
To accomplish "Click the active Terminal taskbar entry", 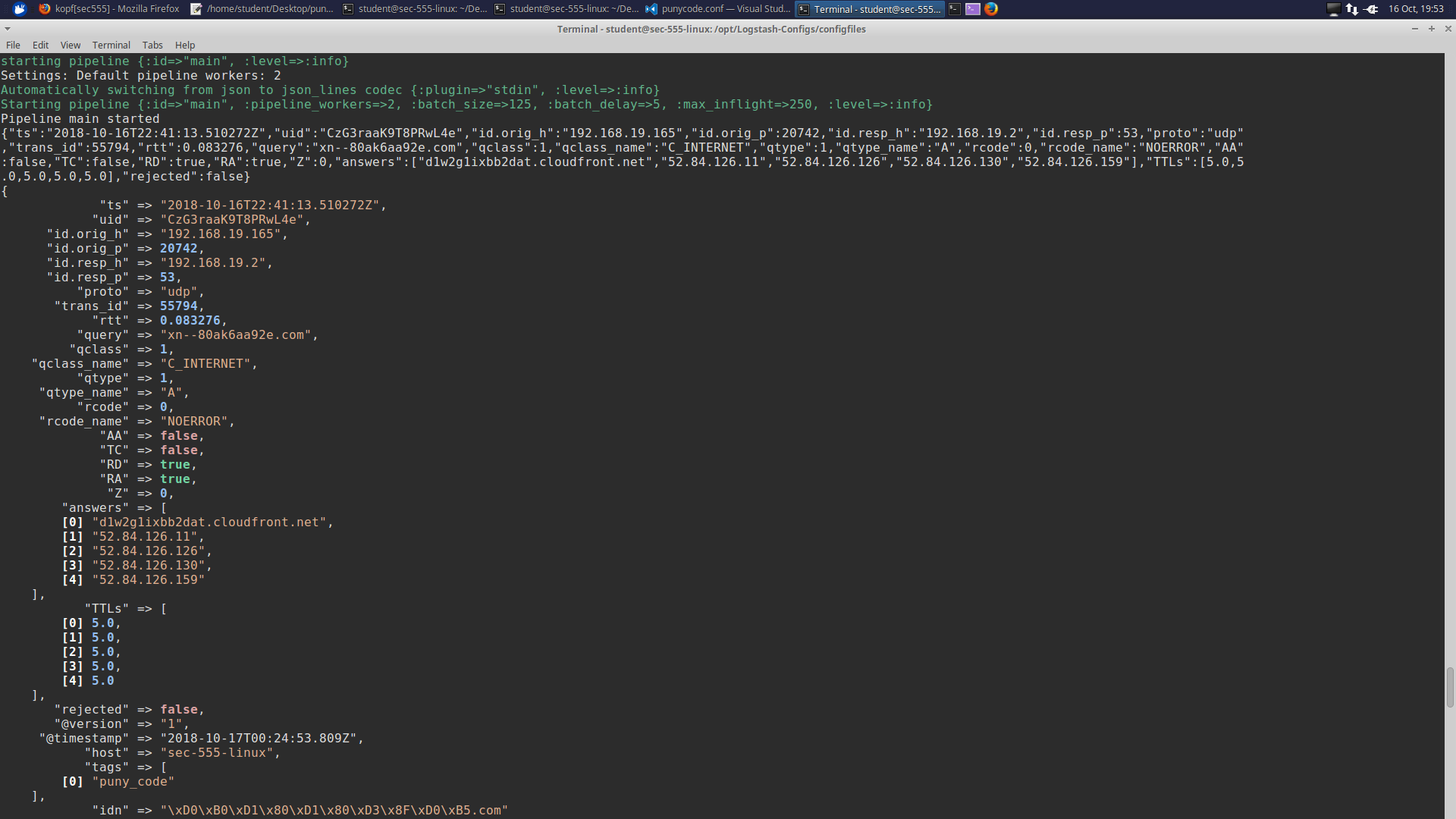I will click(x=868, y=9).
